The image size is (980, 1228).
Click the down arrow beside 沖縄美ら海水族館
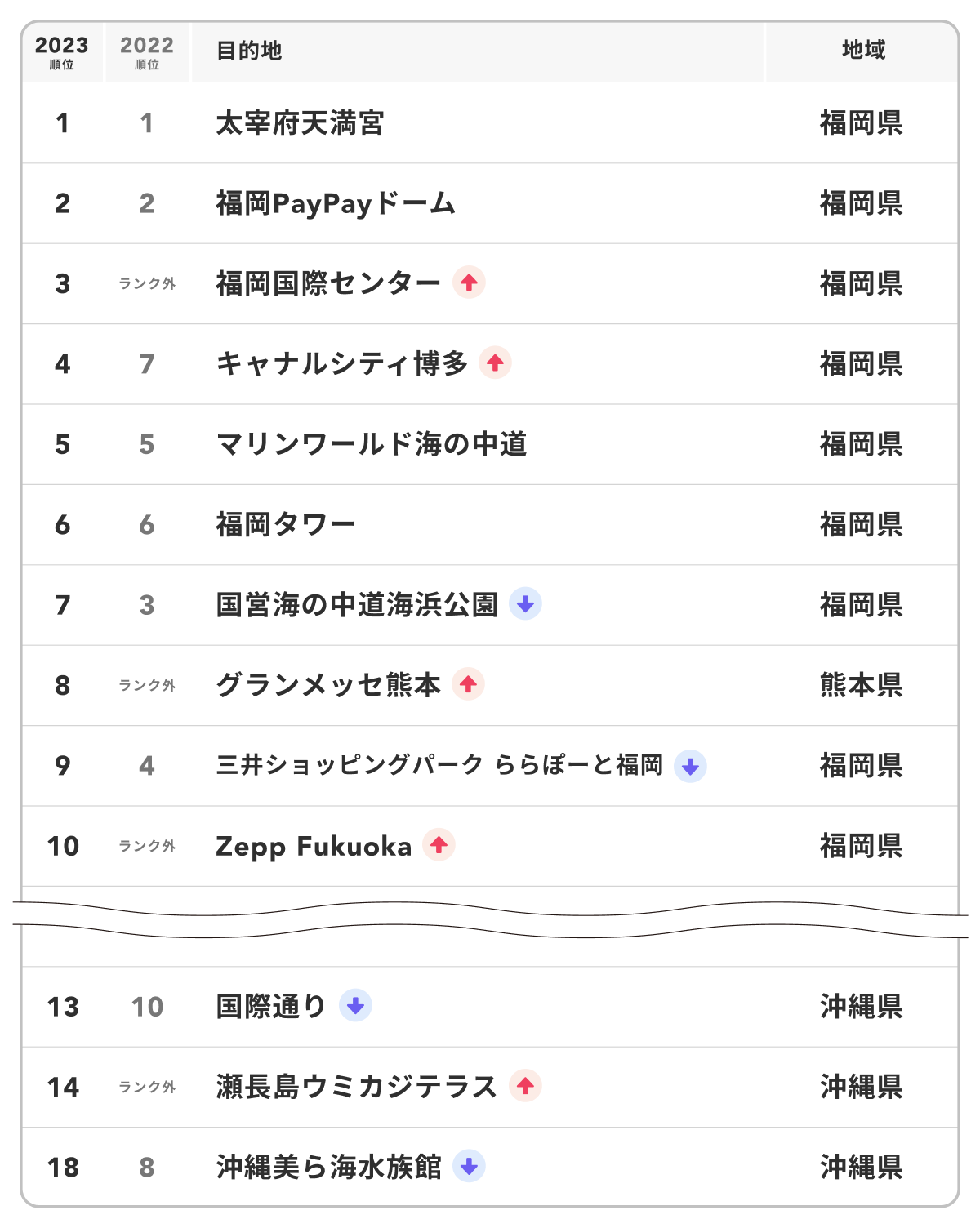point(469,1166)
